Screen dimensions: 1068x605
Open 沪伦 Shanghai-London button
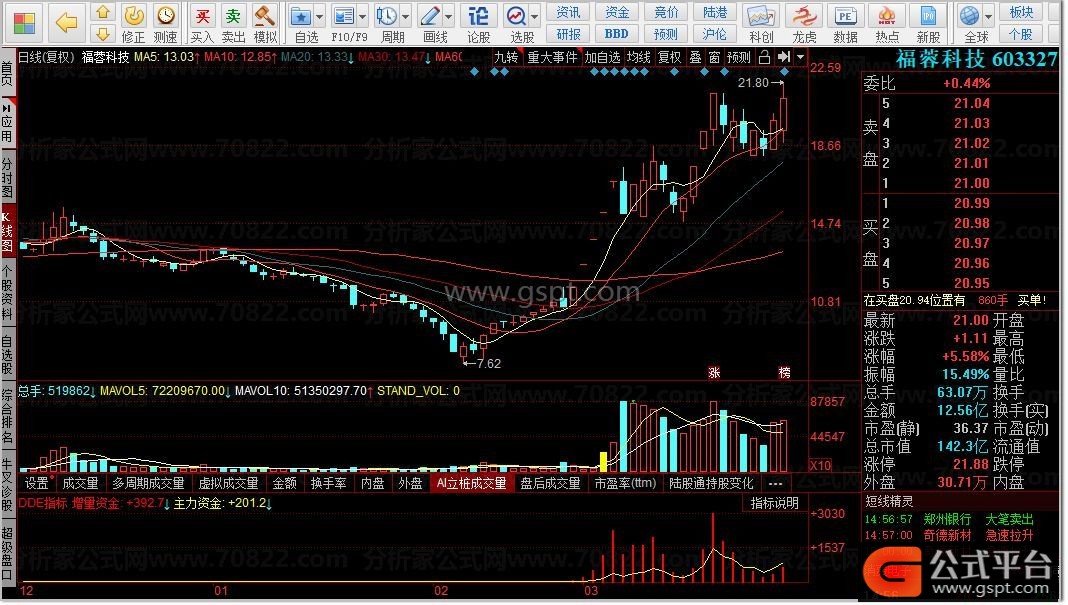714,34
